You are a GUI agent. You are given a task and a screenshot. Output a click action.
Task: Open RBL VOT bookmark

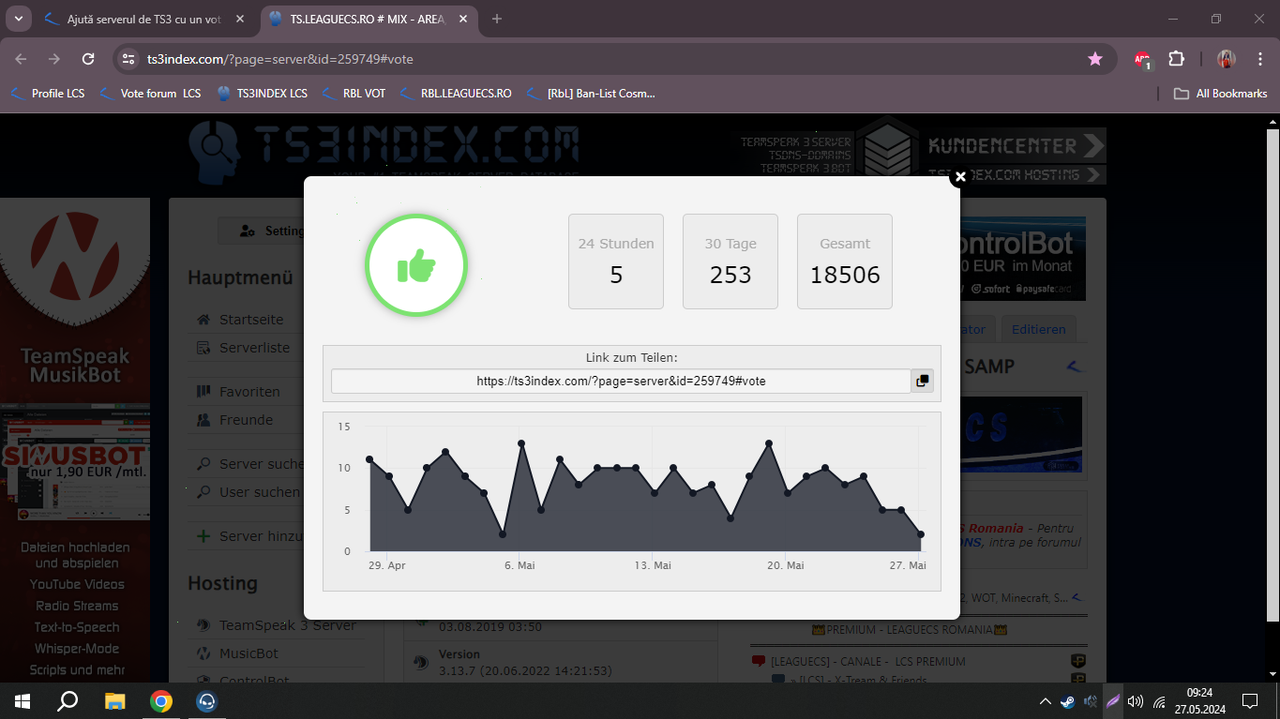click(353, 93)
